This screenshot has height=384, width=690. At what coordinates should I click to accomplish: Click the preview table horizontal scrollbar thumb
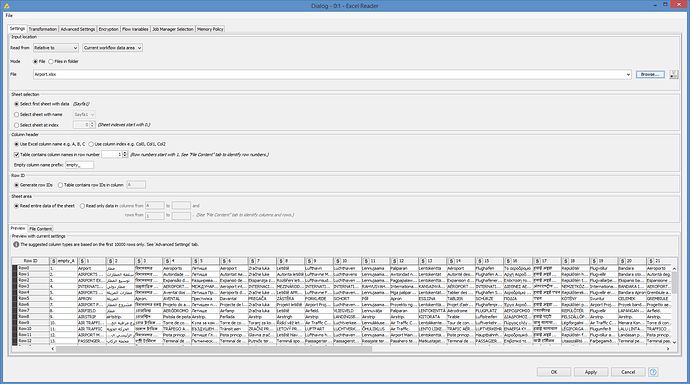point(214,349)
